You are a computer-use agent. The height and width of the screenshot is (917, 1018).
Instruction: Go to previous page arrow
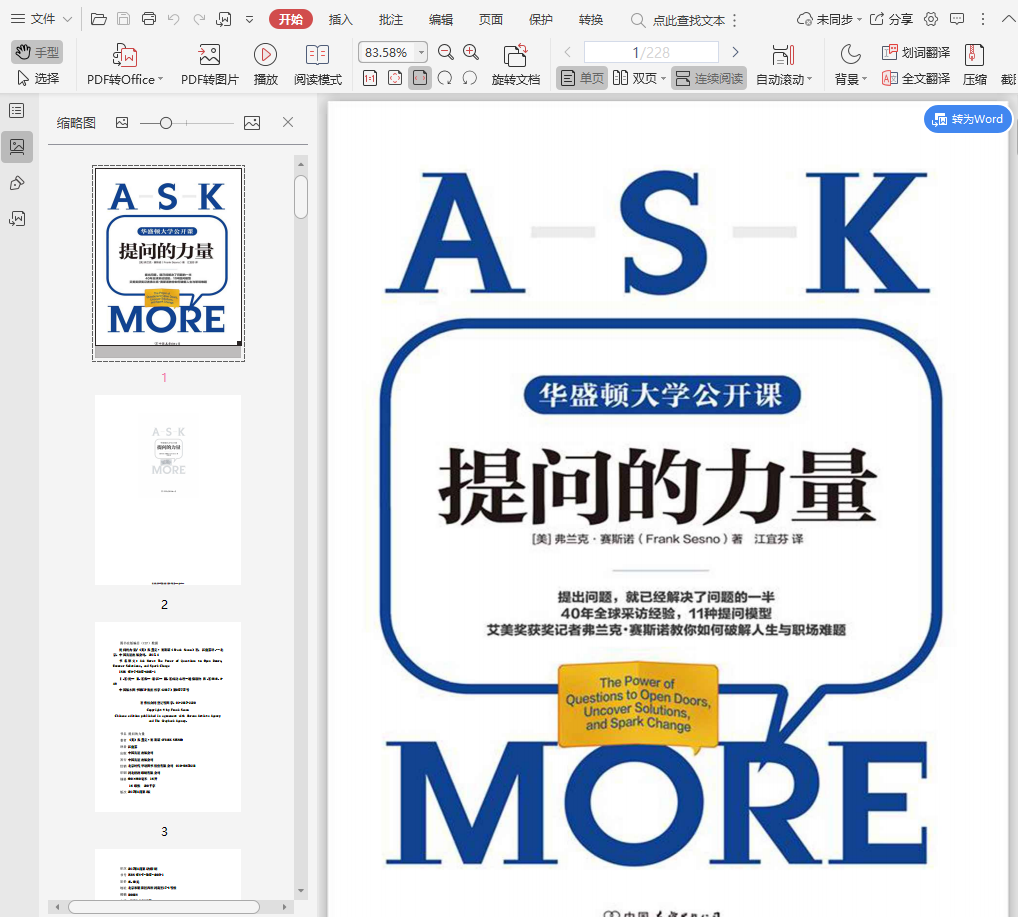[567, 52]
